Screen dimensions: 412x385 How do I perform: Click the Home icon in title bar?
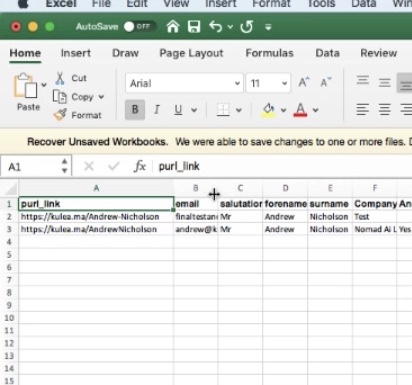173,27
